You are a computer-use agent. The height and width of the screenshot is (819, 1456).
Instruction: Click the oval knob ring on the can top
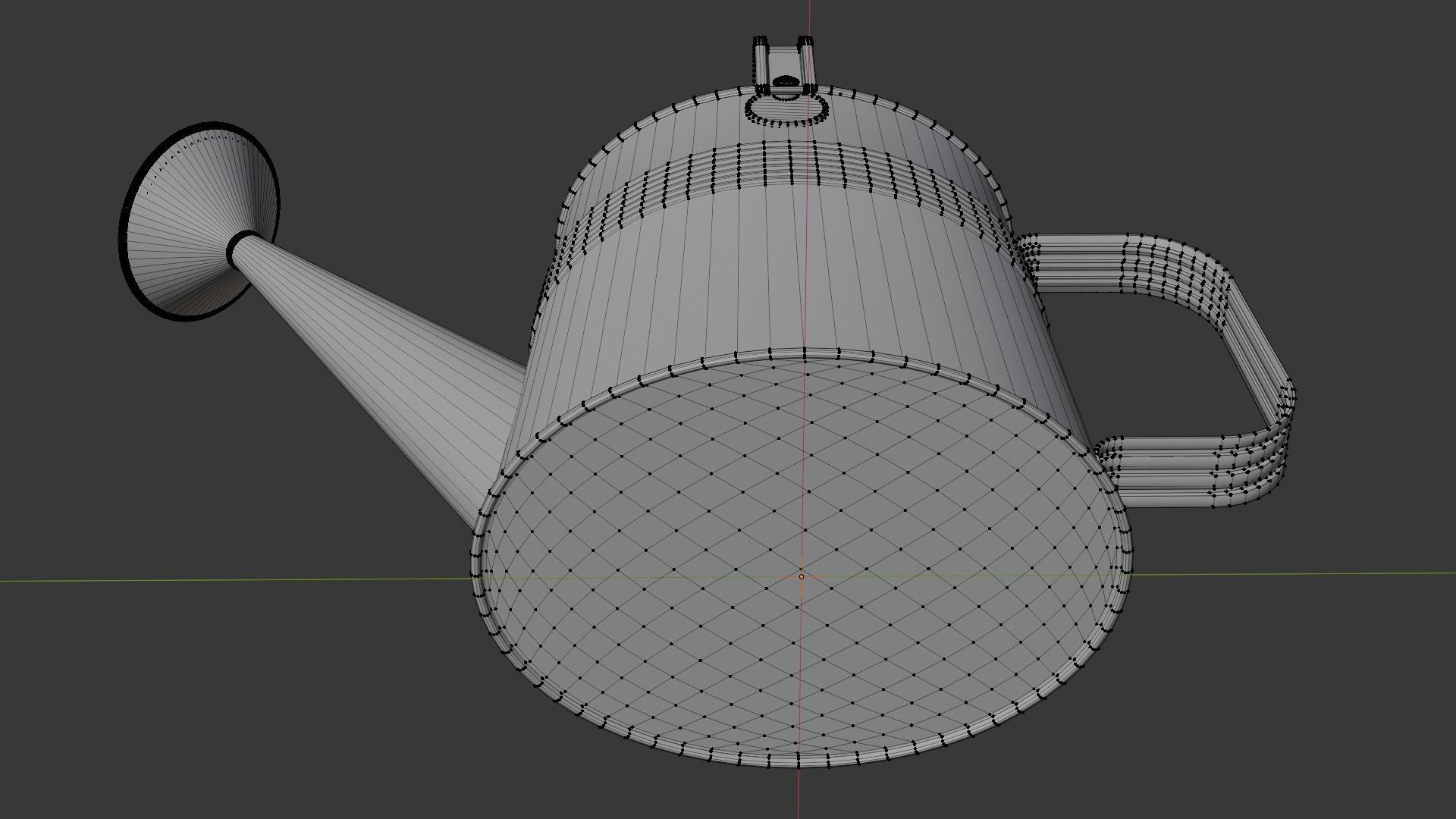786,109
